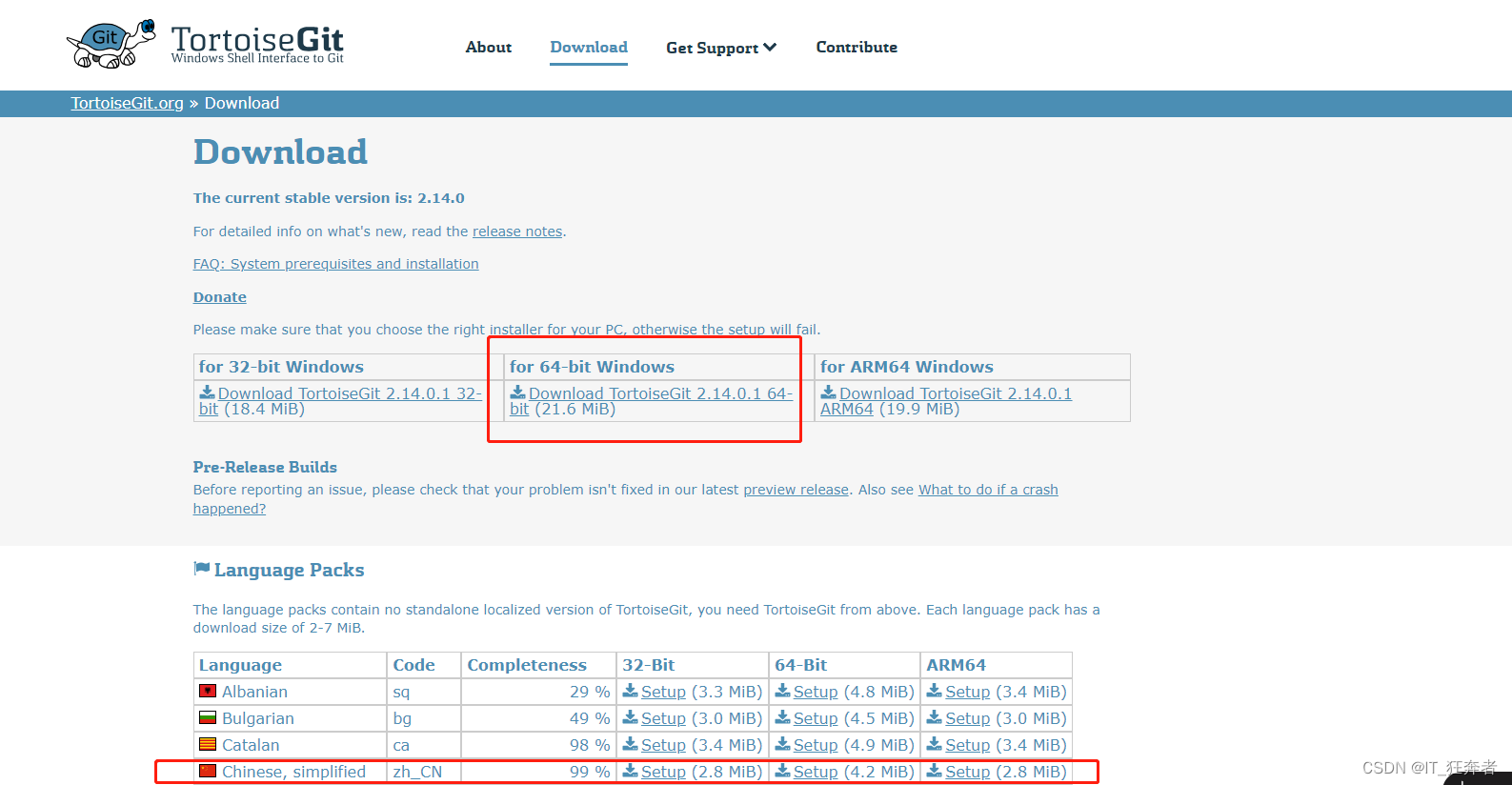
Task: Click Albanian 32-Bit Setup link
Action: [663, 692]
